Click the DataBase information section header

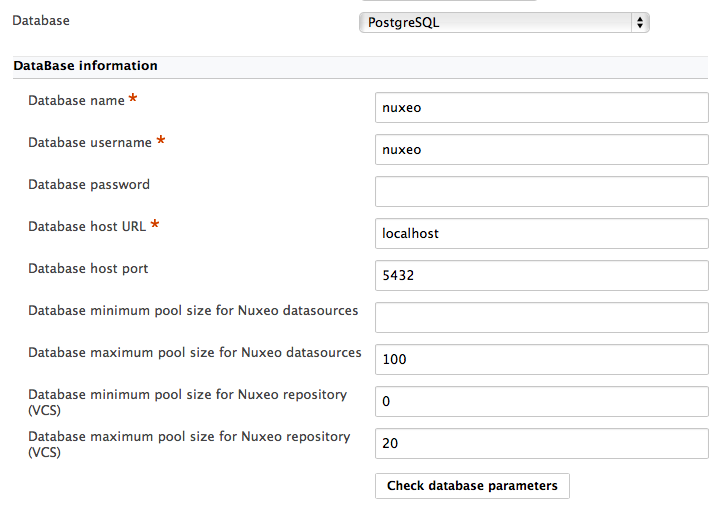[x=85, y=66]
